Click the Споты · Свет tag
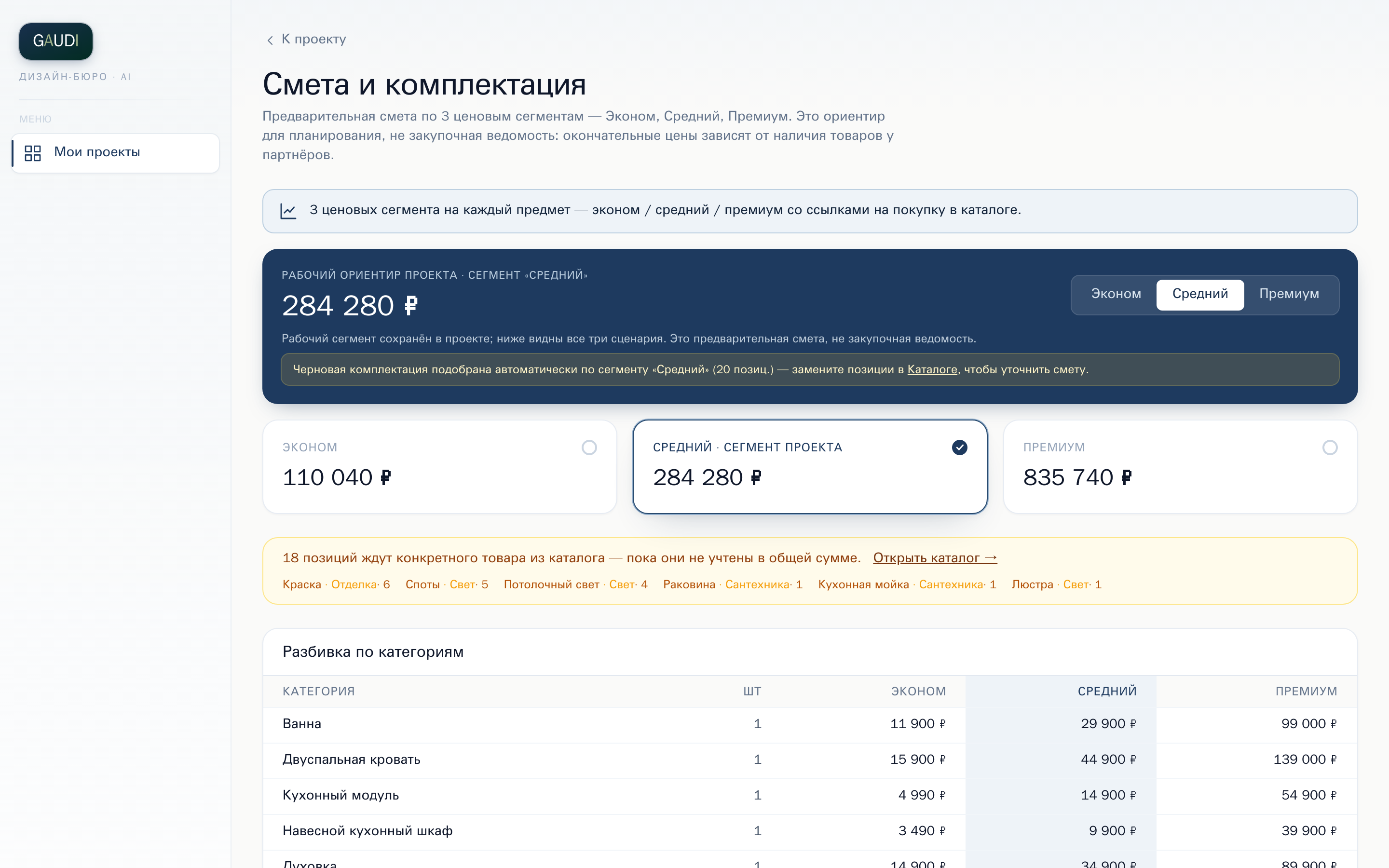 point(447,585)
